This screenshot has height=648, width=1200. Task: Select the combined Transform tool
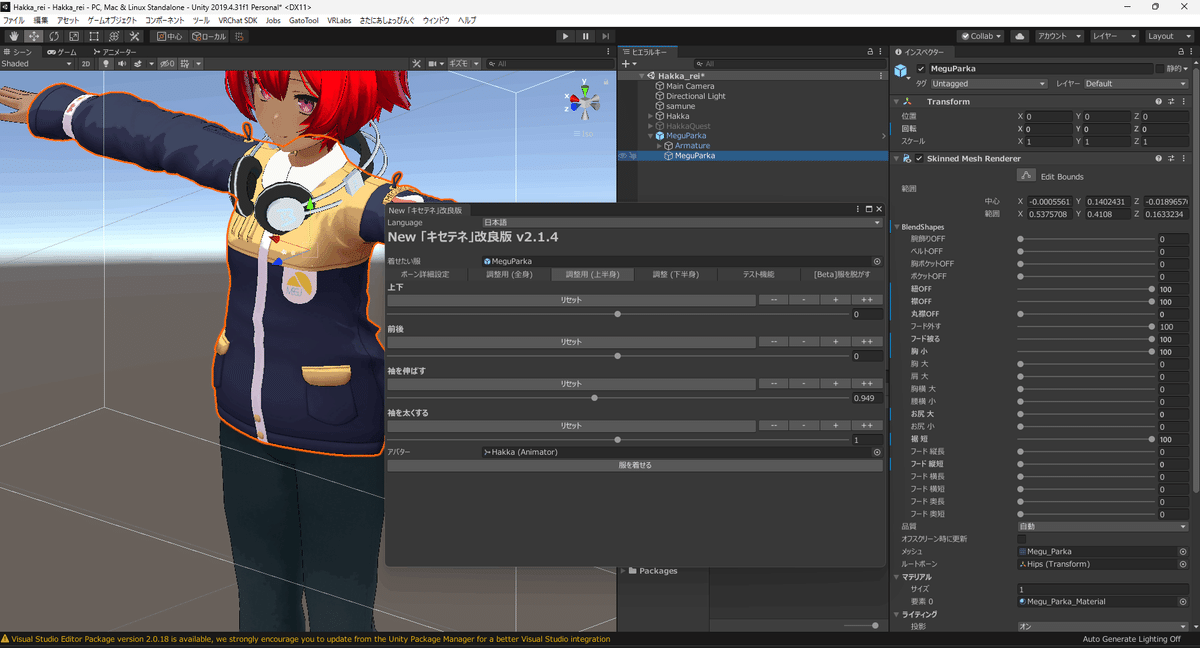(x=114, y=36)
